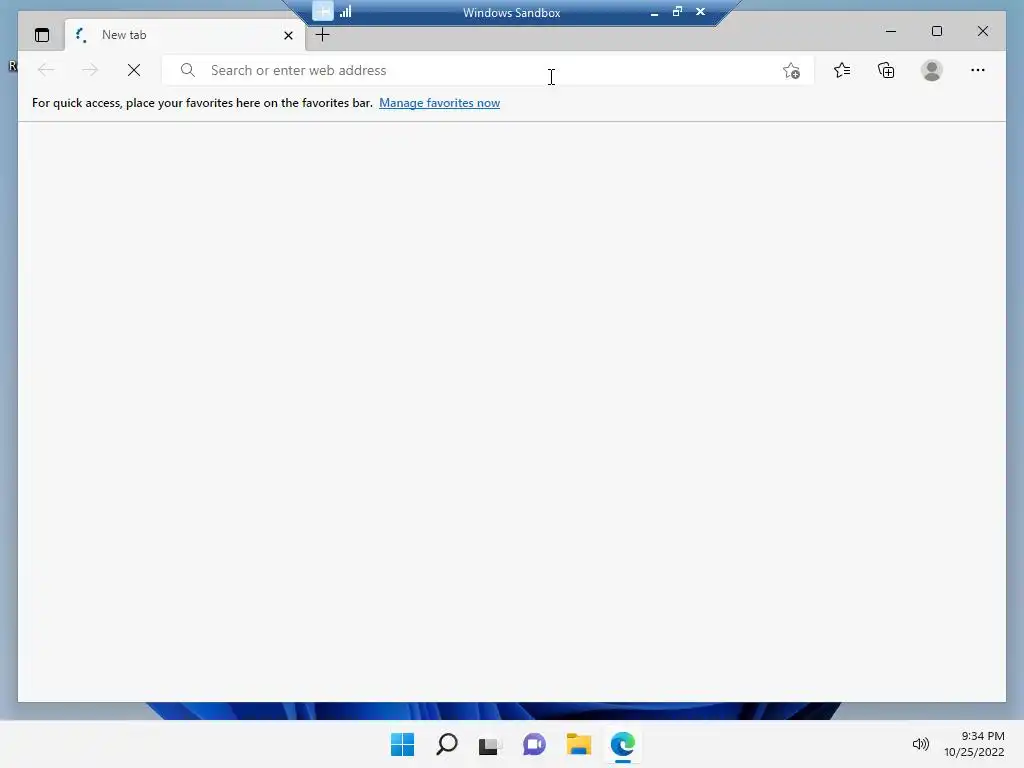Minimize the Windows Sandbox session

[654, 12]
